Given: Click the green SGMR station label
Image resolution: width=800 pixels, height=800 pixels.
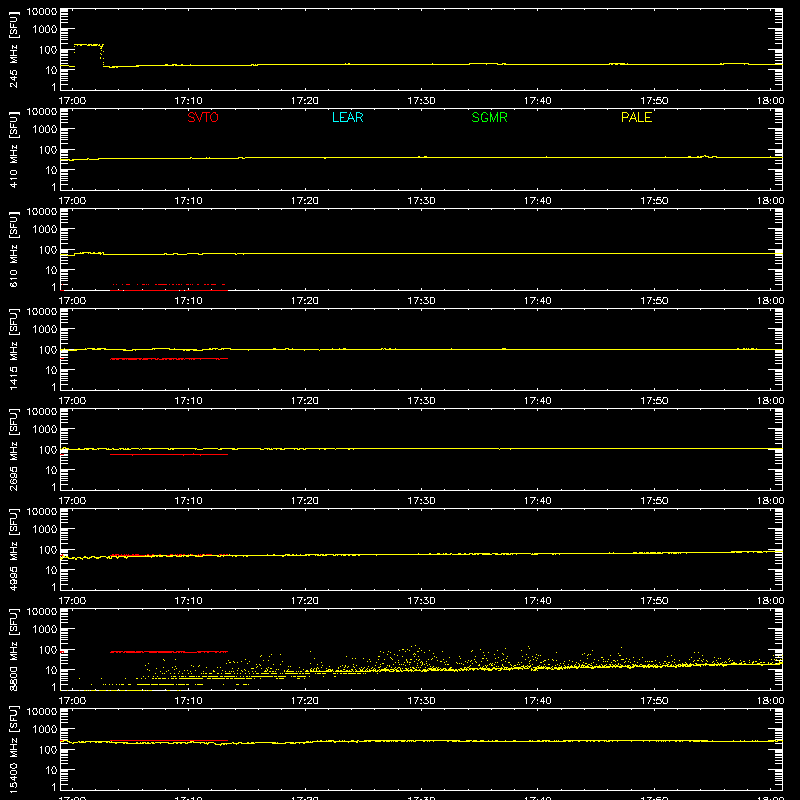Looking at the screenshot, I should [489, 117].
